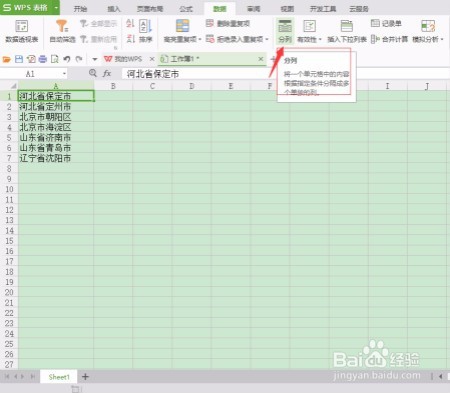The width and height of the screenshot is (450, 393).
Task: Expand the 模拟分析 dropdown arrow
Action: click(x=442, y=40)
